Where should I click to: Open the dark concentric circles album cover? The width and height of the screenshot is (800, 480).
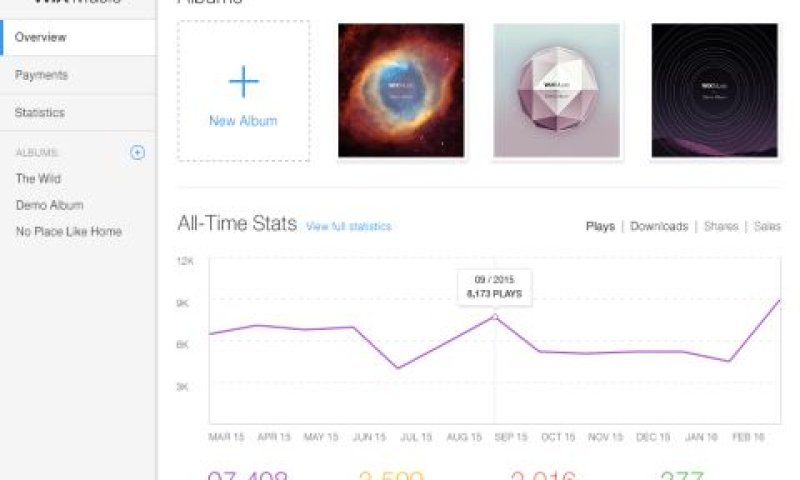tap(714, 90)
